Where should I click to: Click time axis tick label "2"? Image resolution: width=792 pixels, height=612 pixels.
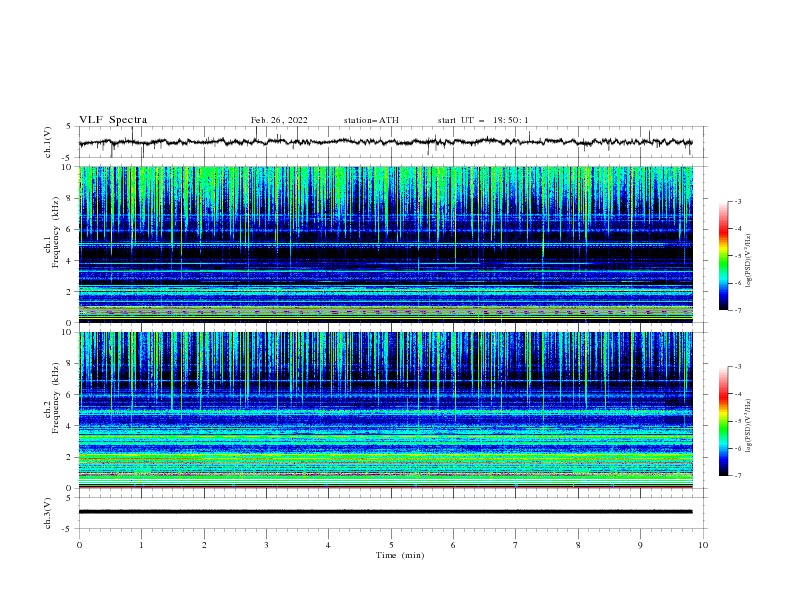point(204,545)
